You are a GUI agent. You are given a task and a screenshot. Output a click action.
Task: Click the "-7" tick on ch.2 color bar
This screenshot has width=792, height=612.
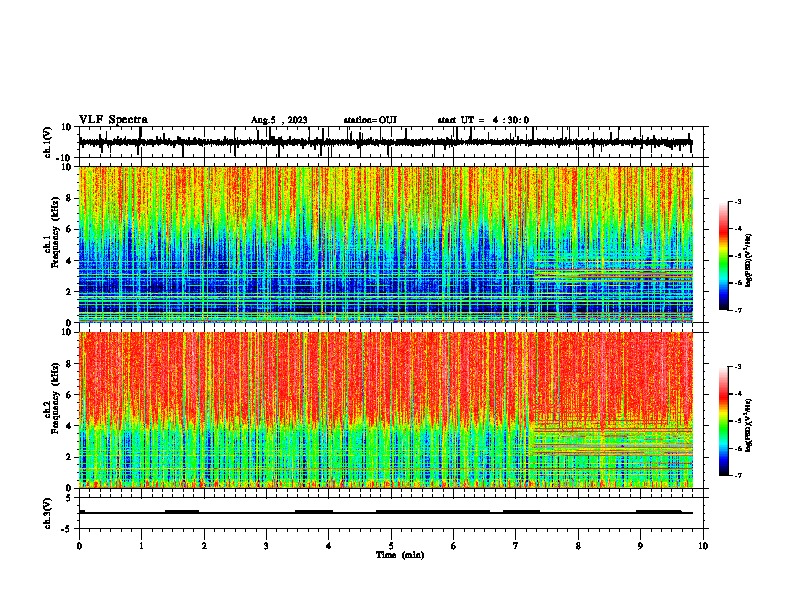pos(737,476)
